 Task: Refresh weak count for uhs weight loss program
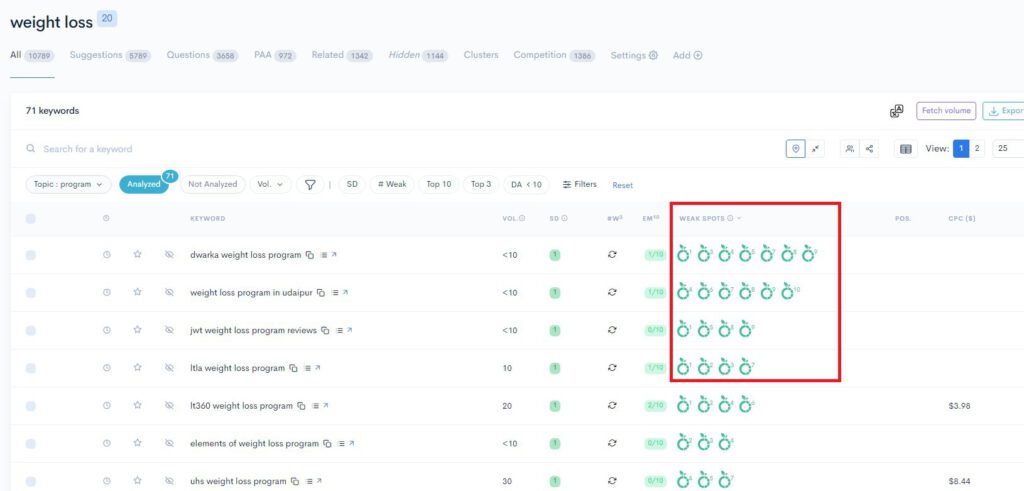click(x=612, y=482)
